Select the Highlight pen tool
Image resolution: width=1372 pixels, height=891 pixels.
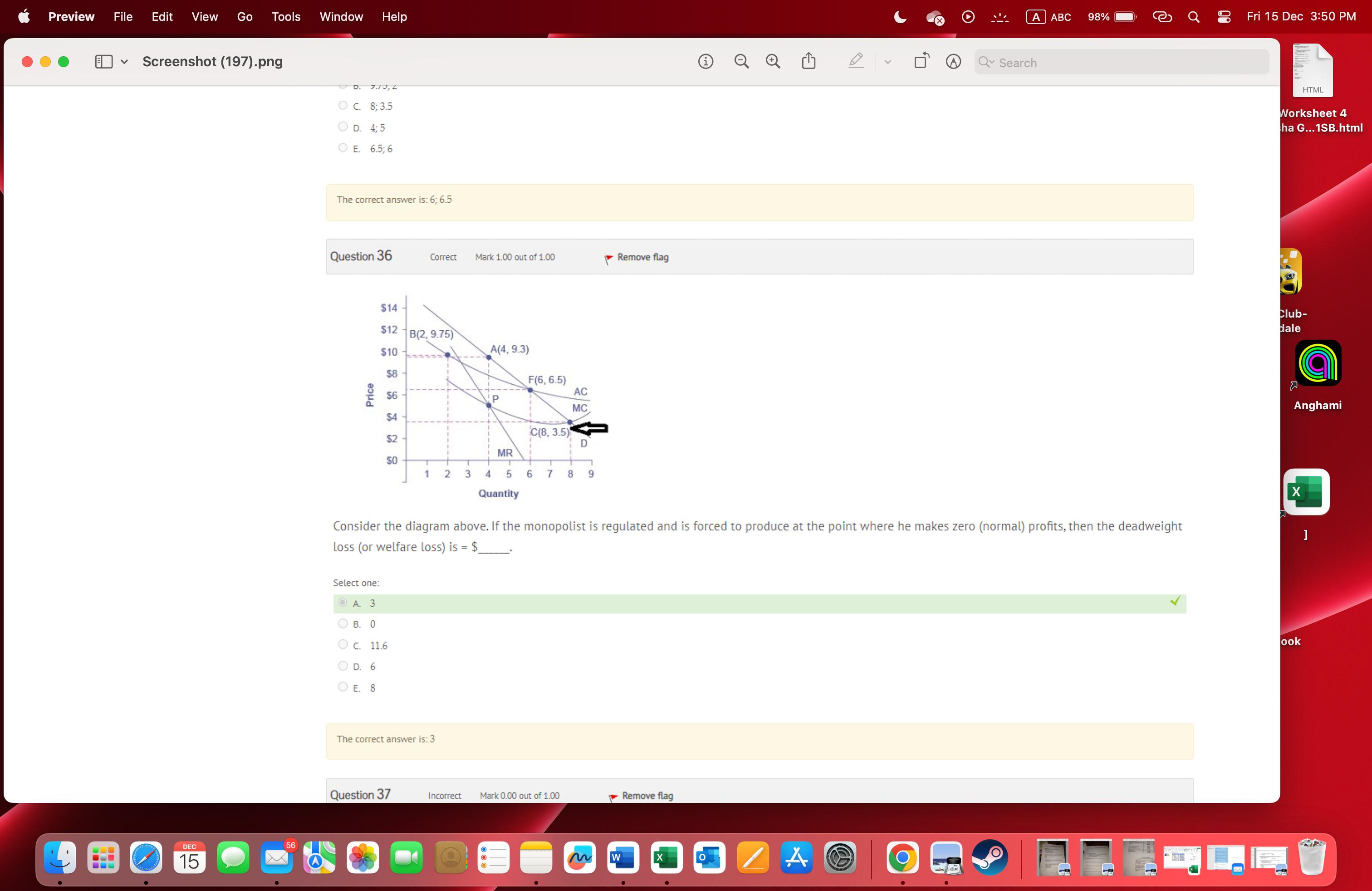tap(856, 61)
